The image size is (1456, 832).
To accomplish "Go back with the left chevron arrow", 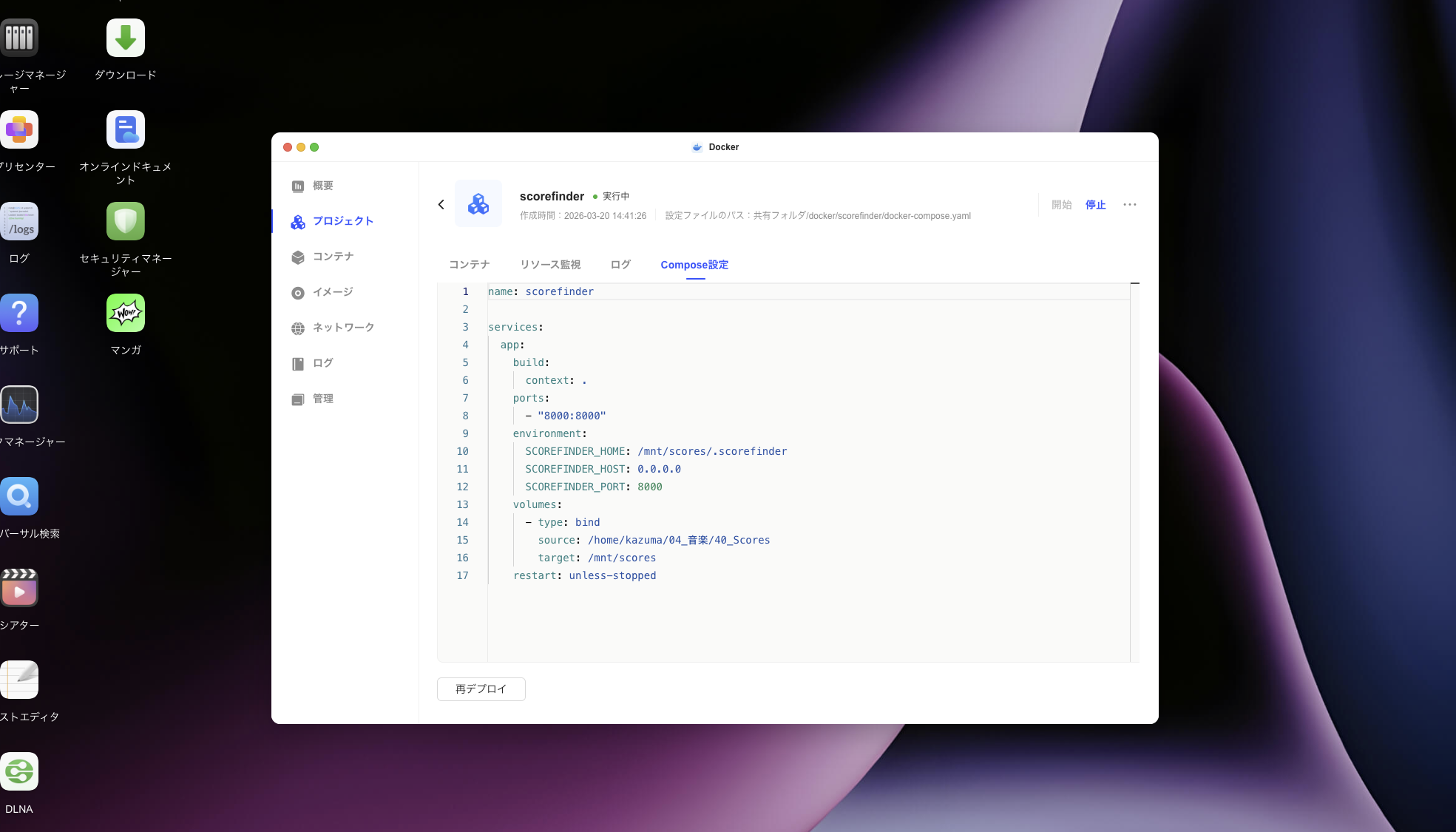I will click(441, 205).
